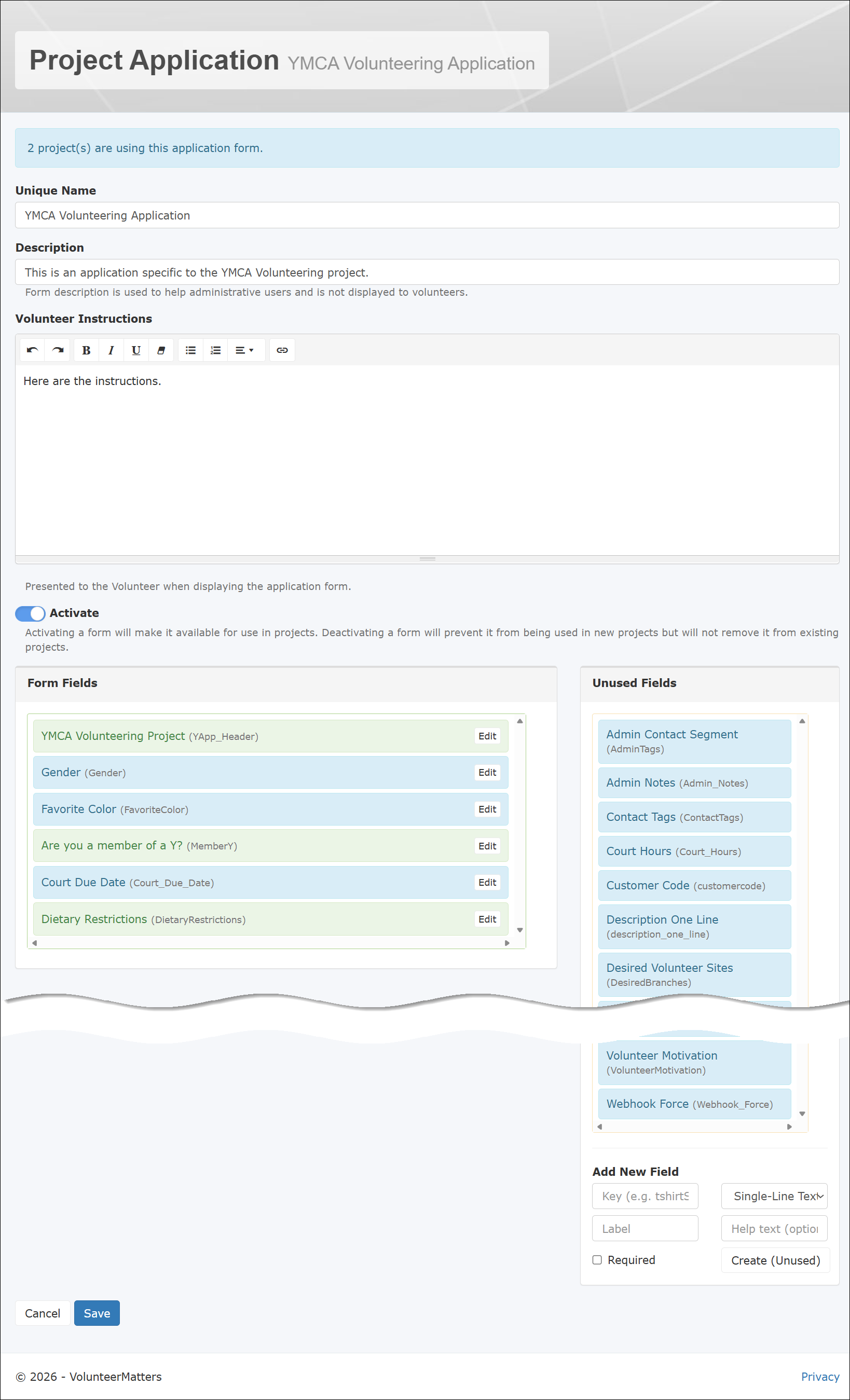
Task: Edit the Favorite Color field
Action: [487, 809]
